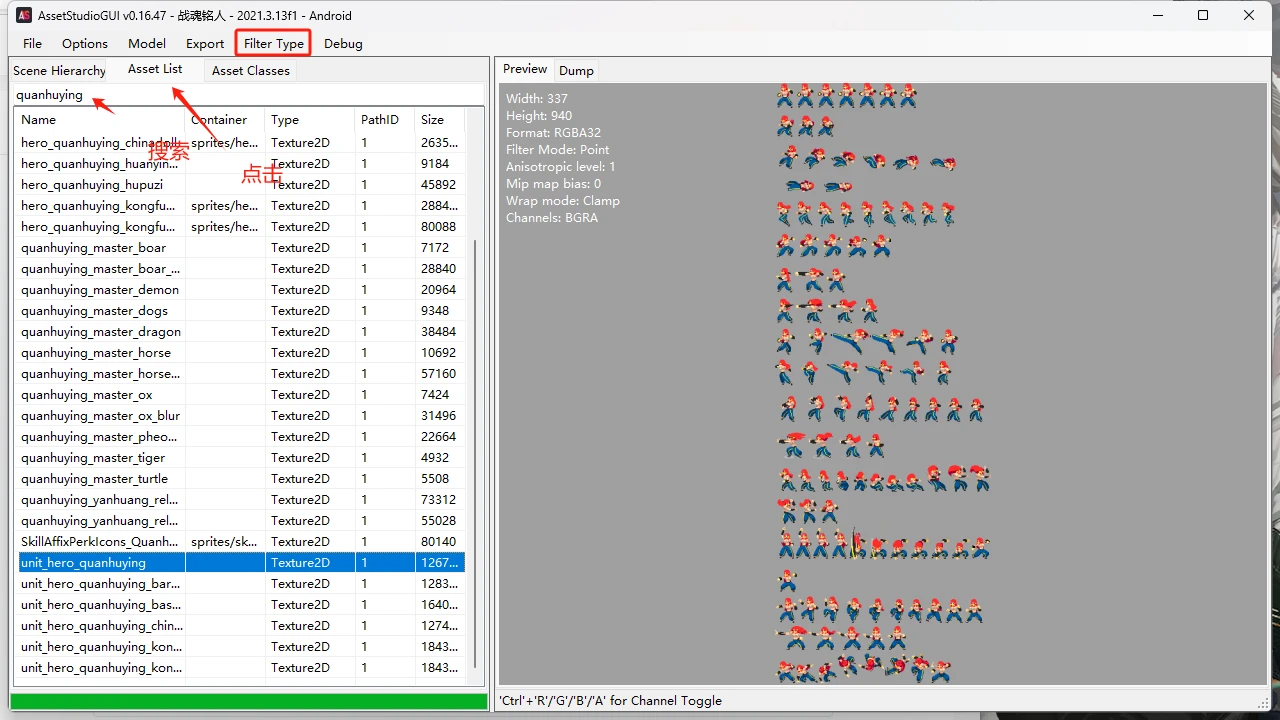Sort by the PathID column header
1280x720 pixels.
tap(380, 120)
